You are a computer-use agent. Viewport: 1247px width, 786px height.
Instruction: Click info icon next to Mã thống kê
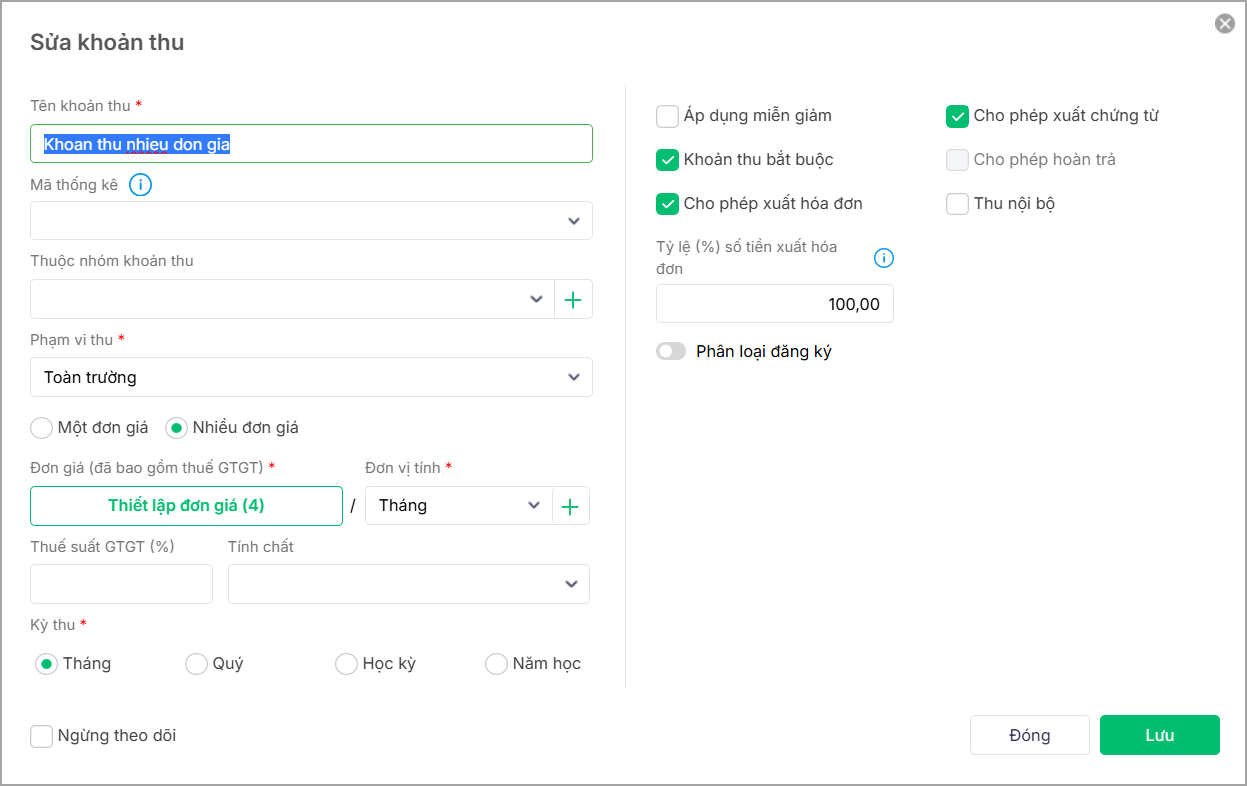click(141, 185)
